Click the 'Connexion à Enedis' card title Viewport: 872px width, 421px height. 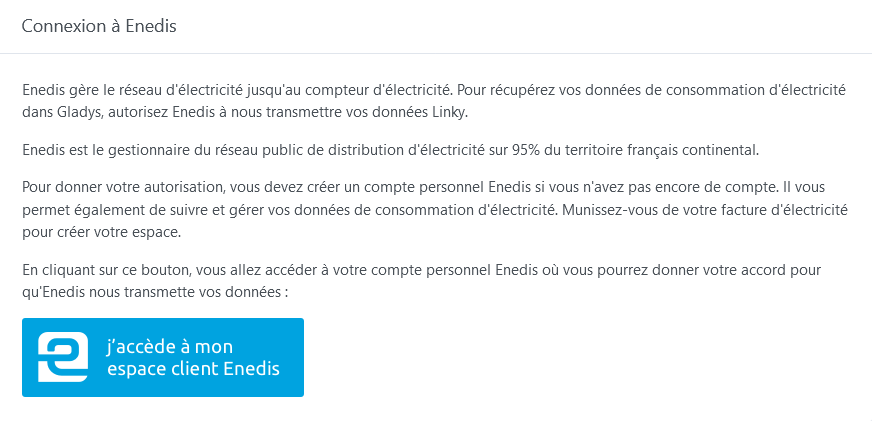99,27
